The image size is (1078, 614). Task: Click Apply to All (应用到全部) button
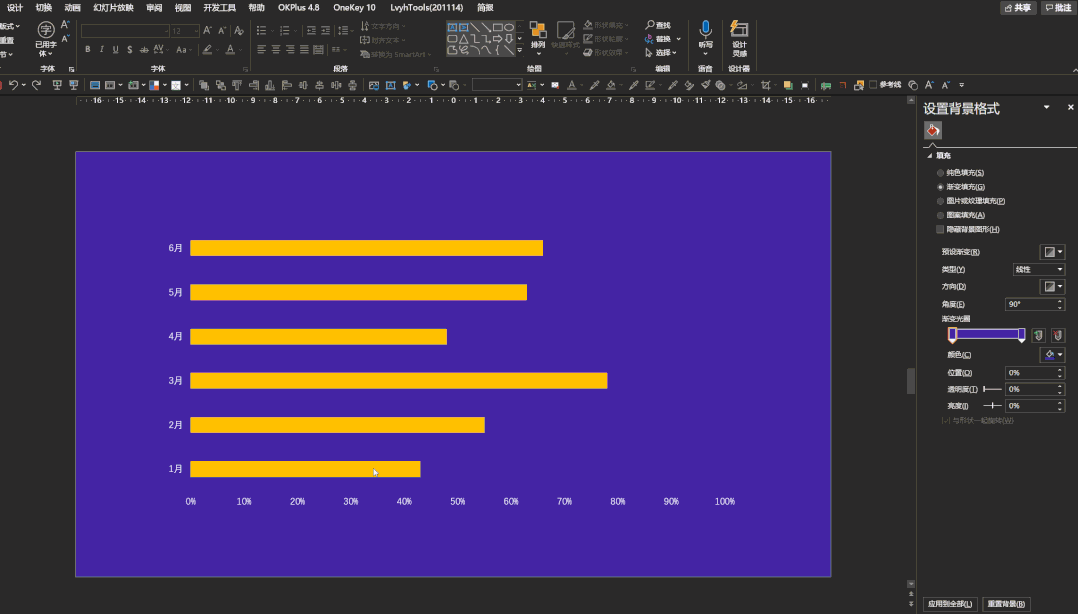pyautogui.click(x=949, y=604)
